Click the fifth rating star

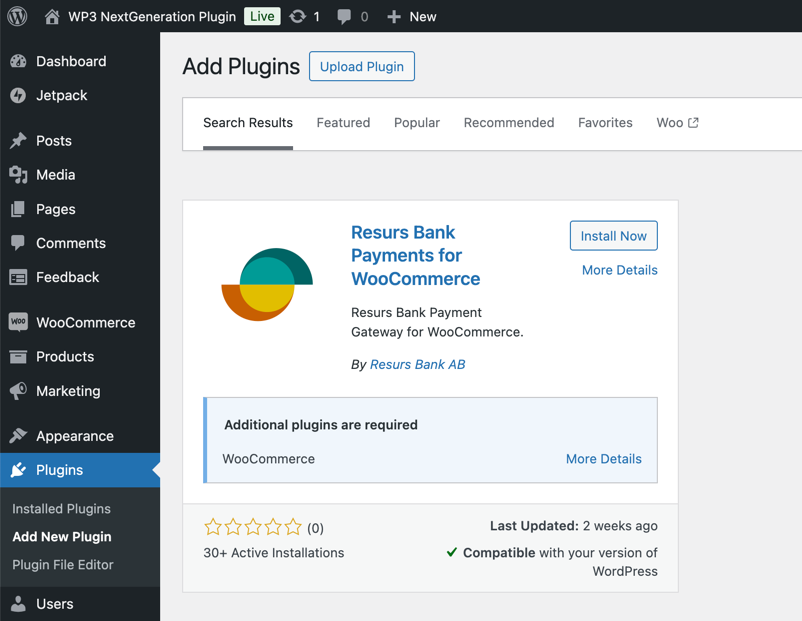click(x=293, y=527)
